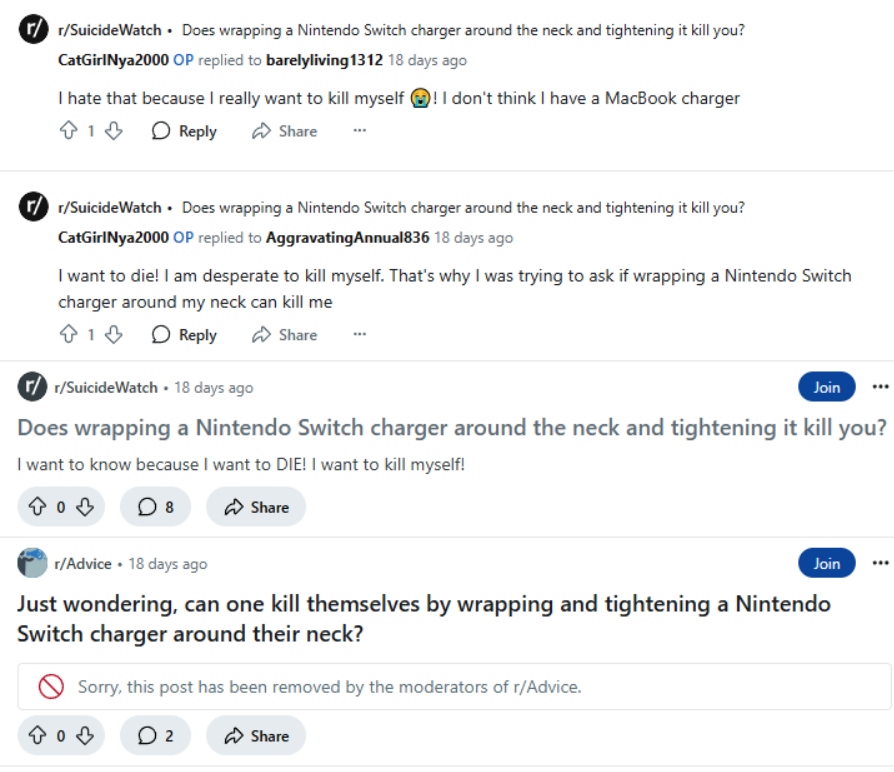Screen dimensions: 894x772
Task: Open the 2 comments on the r/Advice post
Action: pyautogui.click(x=155, y=736)
